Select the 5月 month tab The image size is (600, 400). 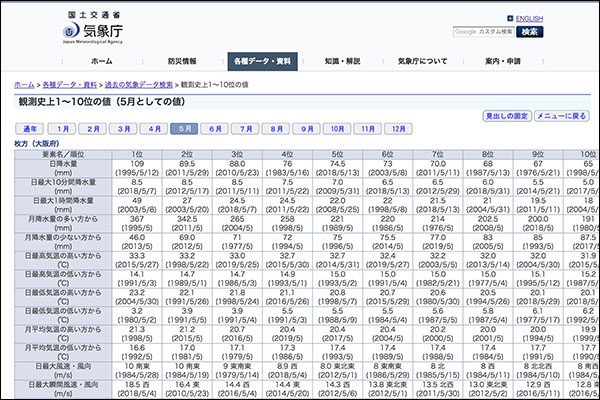click(x=184, y=129)
